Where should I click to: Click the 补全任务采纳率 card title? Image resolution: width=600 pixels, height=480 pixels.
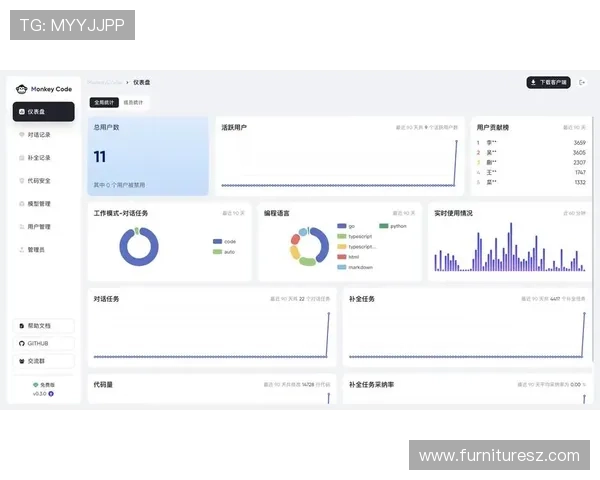click(372, 385)
